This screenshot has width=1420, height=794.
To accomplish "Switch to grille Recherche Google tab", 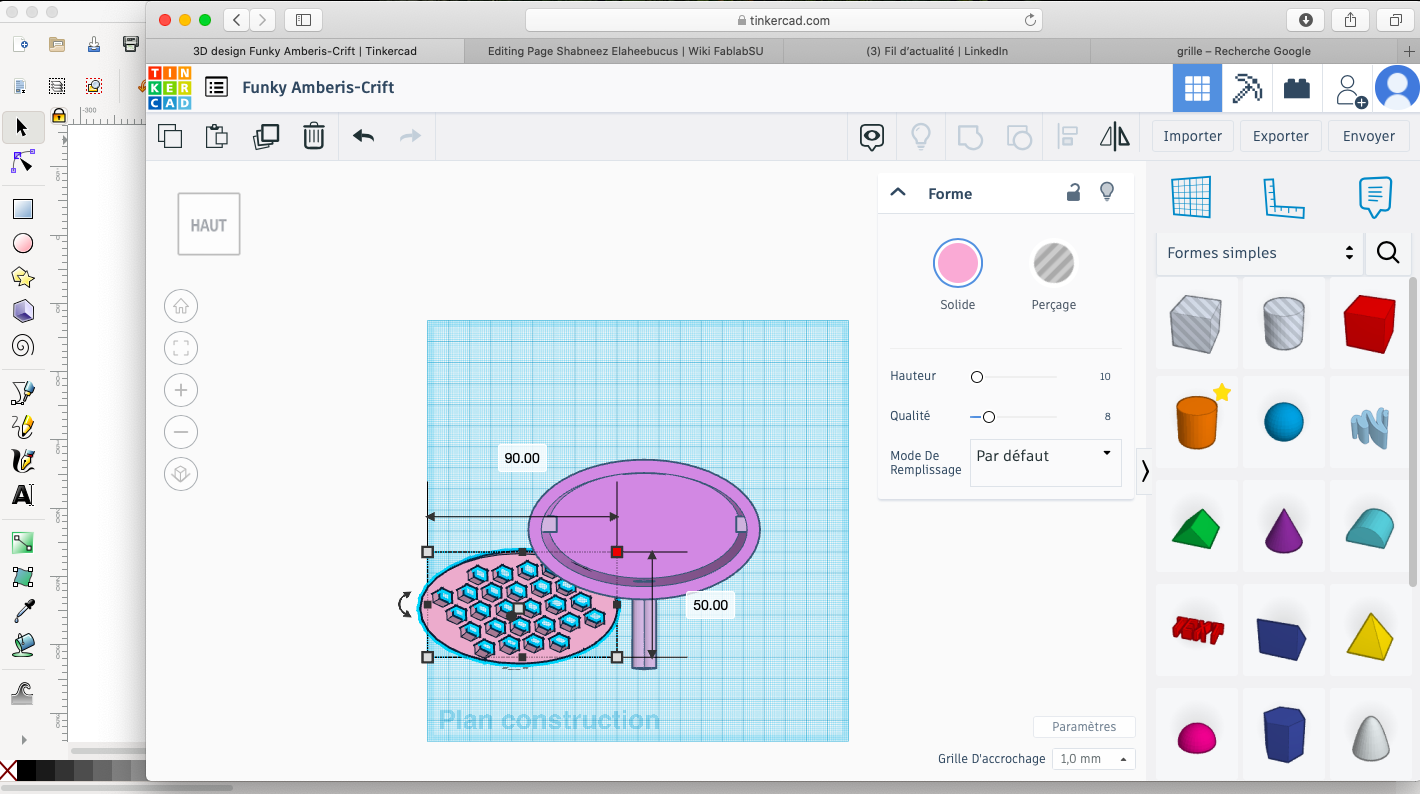I will (1244, 51).
